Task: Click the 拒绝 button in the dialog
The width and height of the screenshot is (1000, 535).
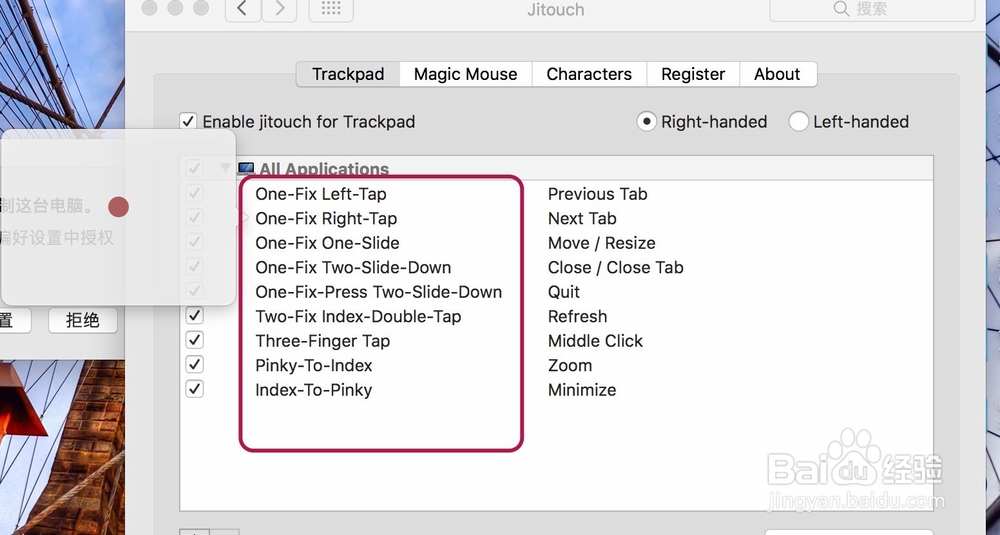Action: (83, 321)
